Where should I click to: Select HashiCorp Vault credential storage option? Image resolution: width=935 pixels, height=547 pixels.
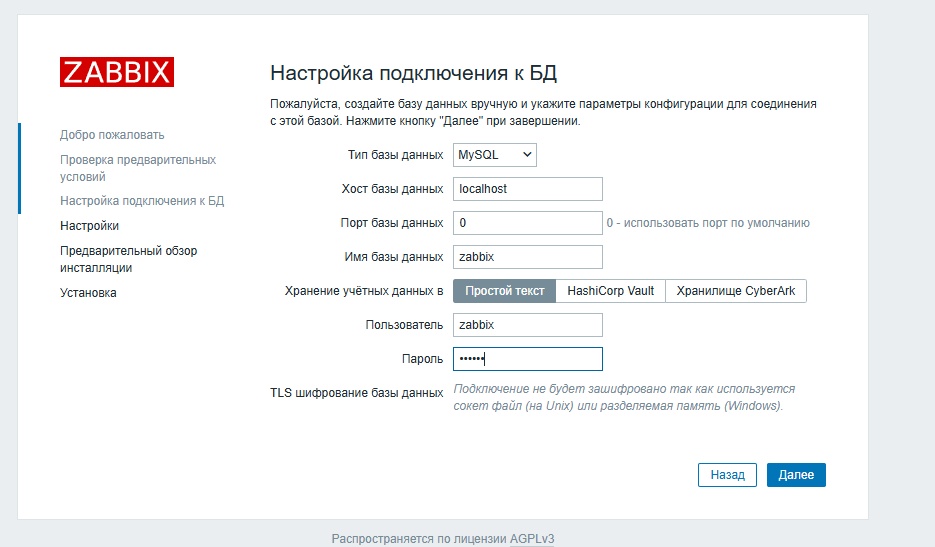(x=610, y=291)
